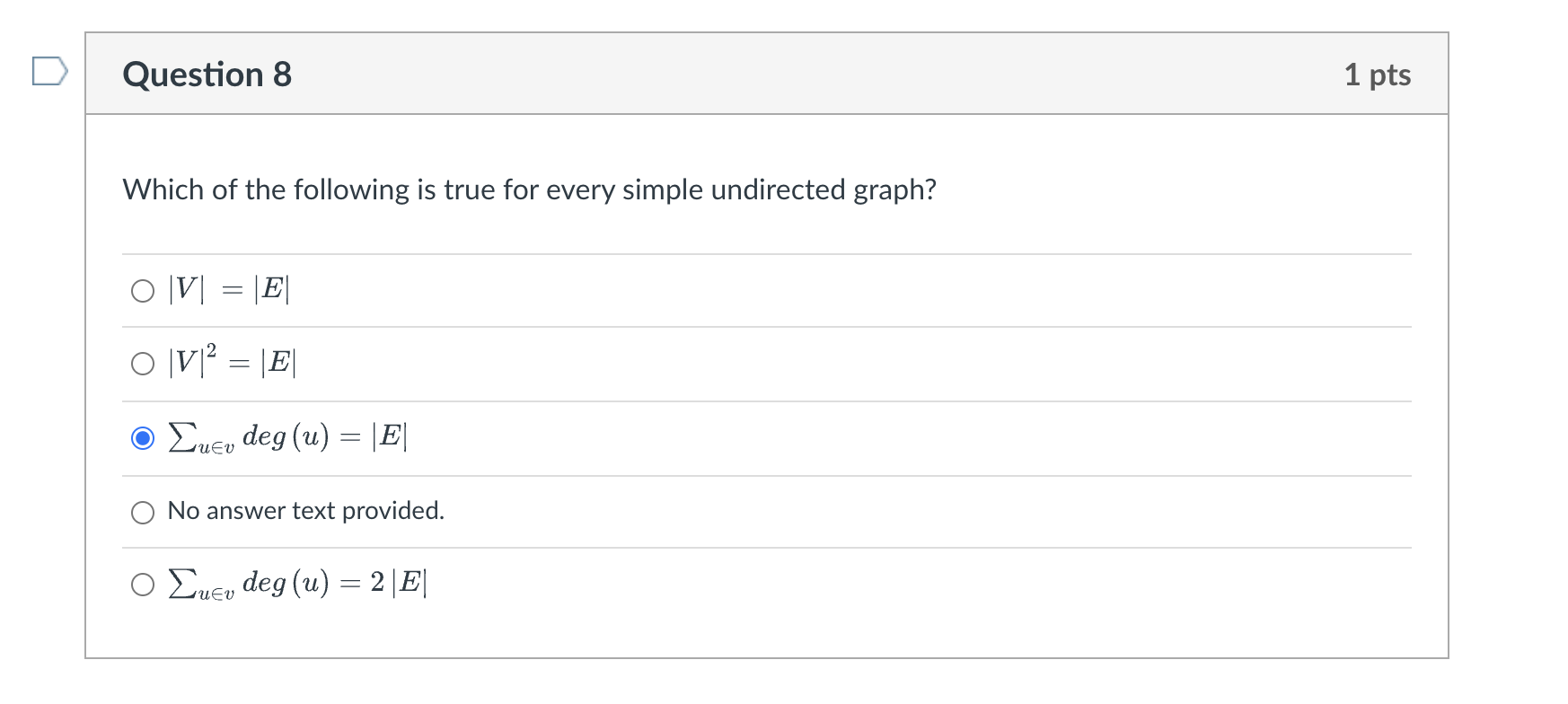Select the |V|² = |E| answer option
Image resolution: width=1568 pixels, height=704 pixels.
[x=143, y=364]
